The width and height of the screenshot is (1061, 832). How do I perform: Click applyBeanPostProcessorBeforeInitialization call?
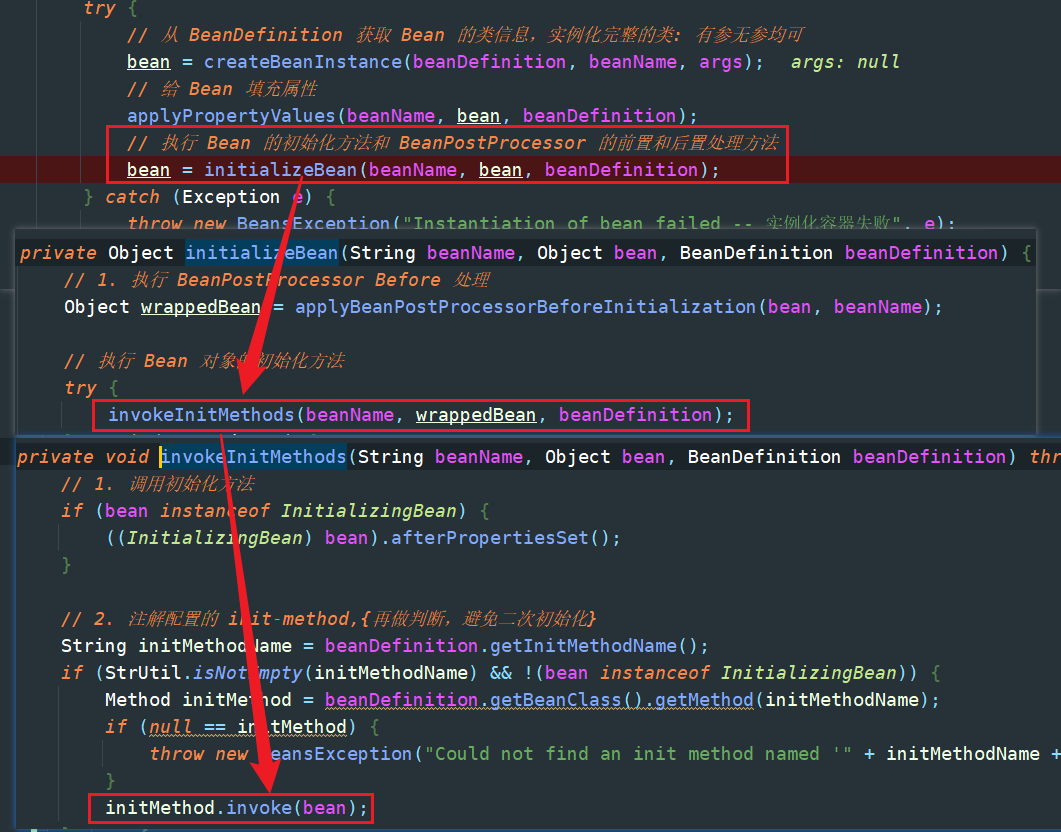525,307
